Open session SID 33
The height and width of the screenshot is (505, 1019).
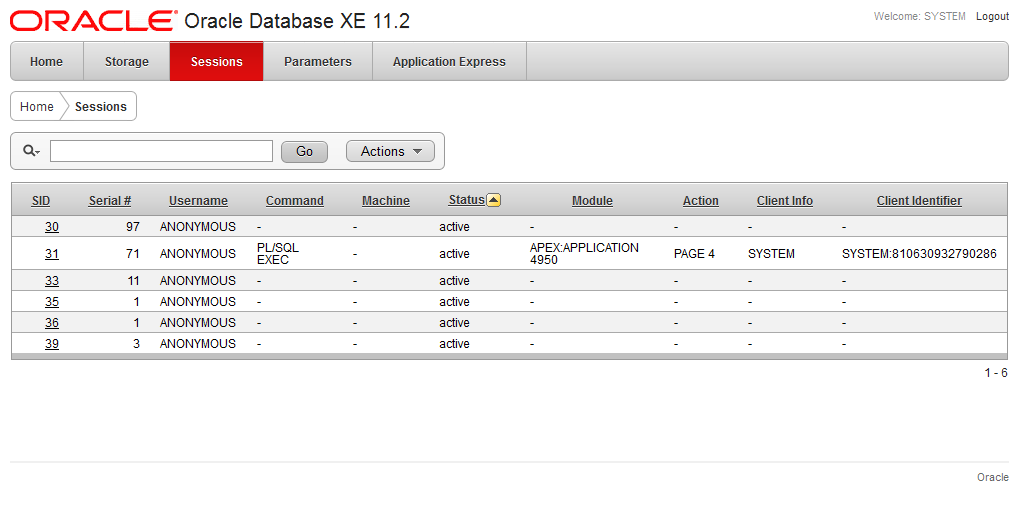pos(52,281)
